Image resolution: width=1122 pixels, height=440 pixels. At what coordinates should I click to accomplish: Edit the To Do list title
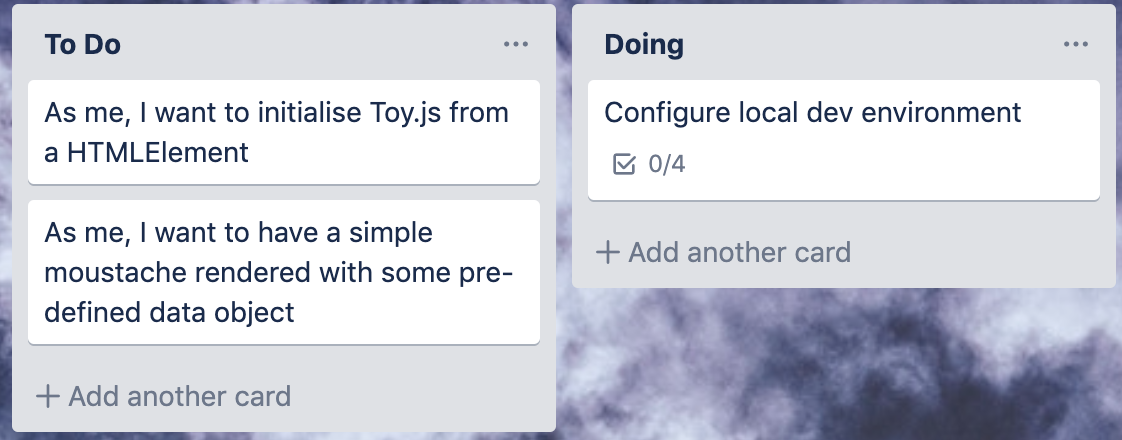pos(83,44)
